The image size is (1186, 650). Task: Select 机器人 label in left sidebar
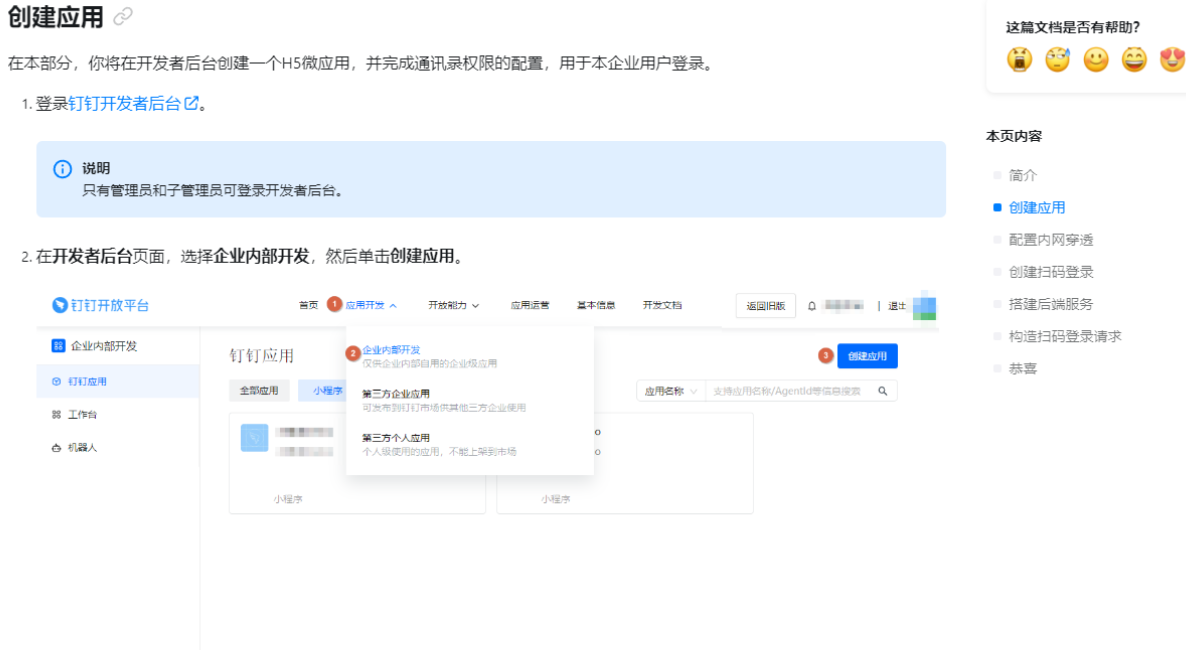[82, 447]
